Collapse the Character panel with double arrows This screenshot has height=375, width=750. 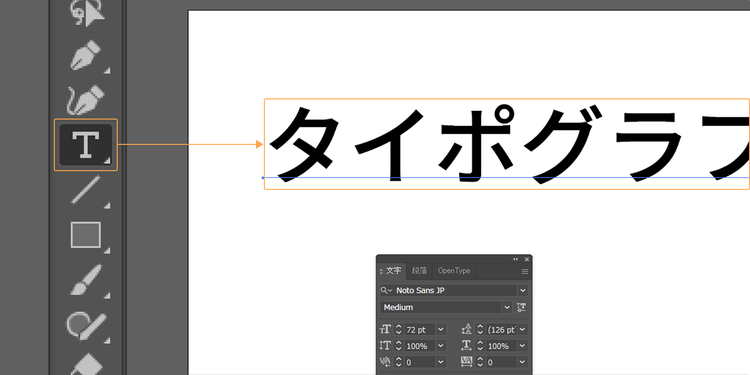(516, 259)
